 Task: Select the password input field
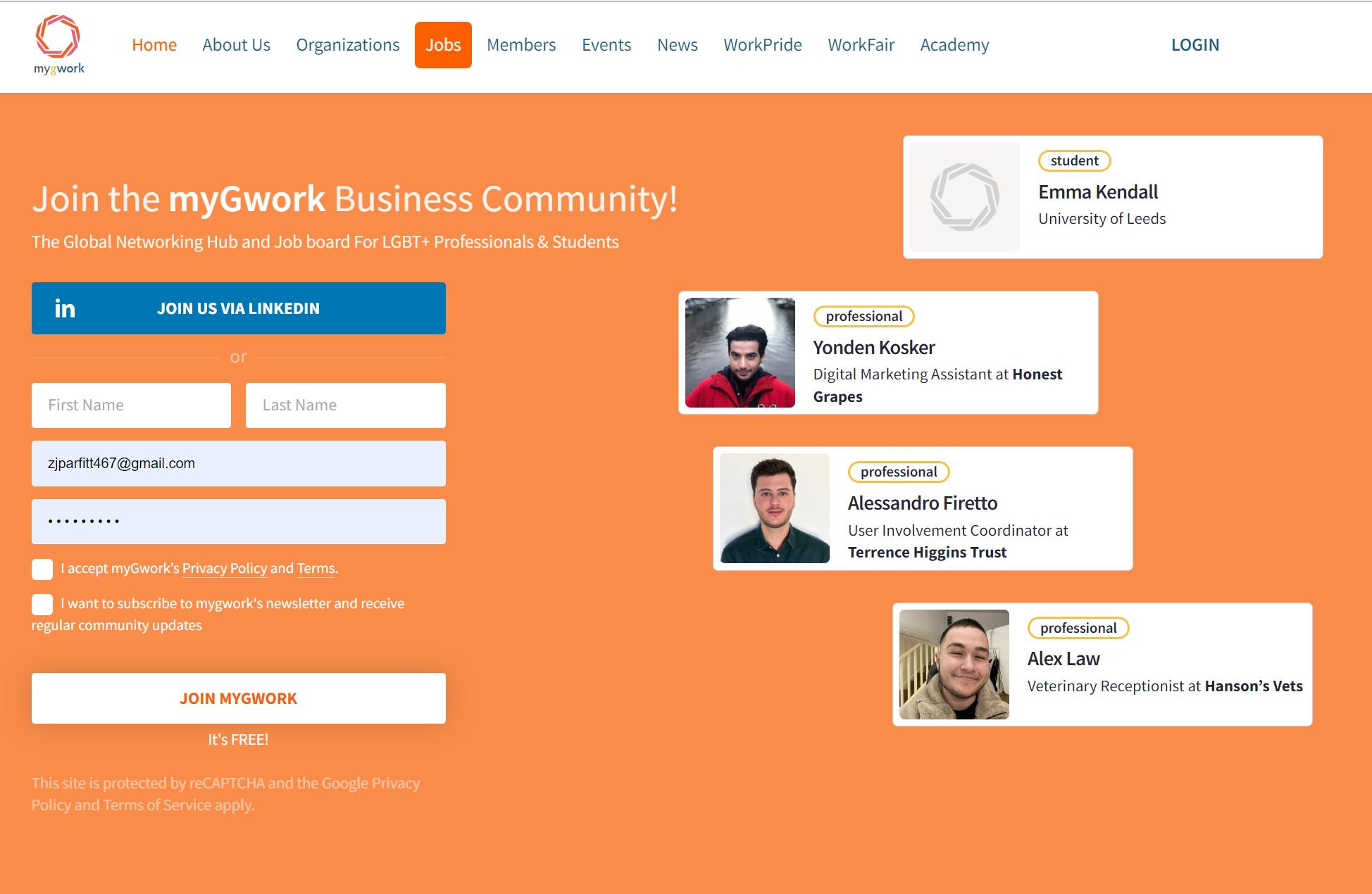pos(238,522)
